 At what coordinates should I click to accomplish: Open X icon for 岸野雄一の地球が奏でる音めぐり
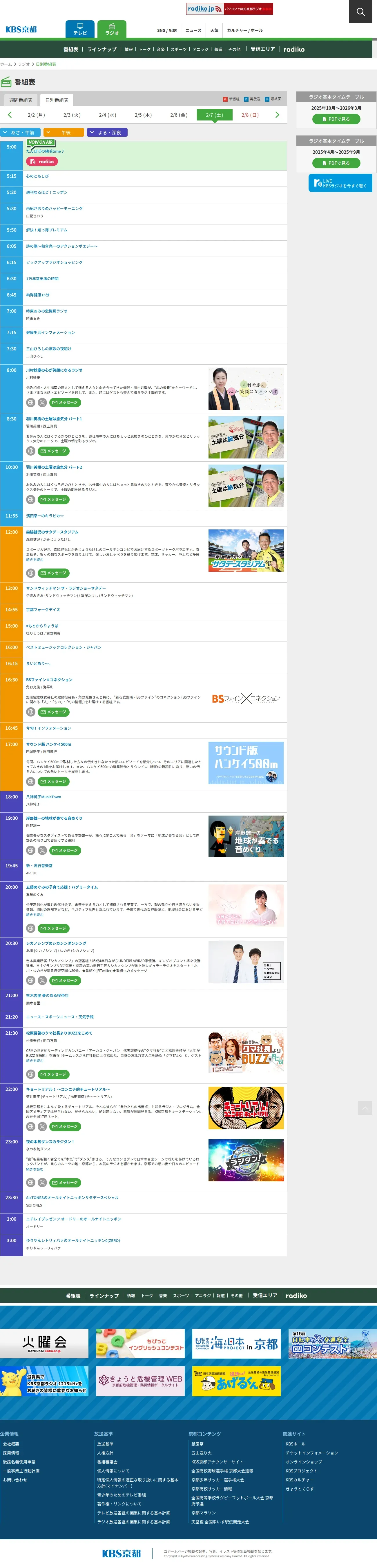(42, 850)
